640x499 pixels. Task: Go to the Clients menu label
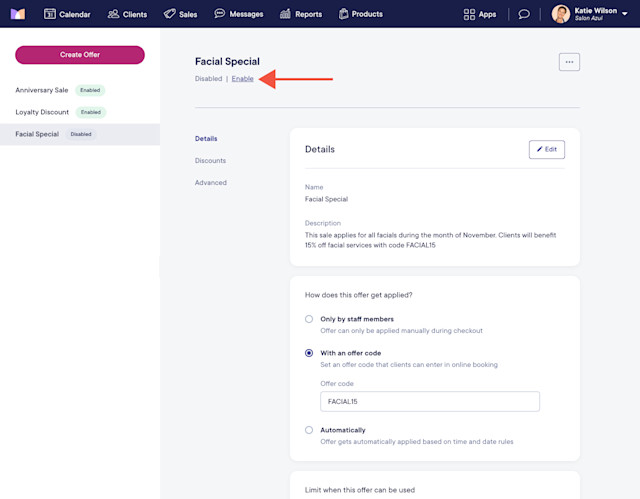click(135, 14)
